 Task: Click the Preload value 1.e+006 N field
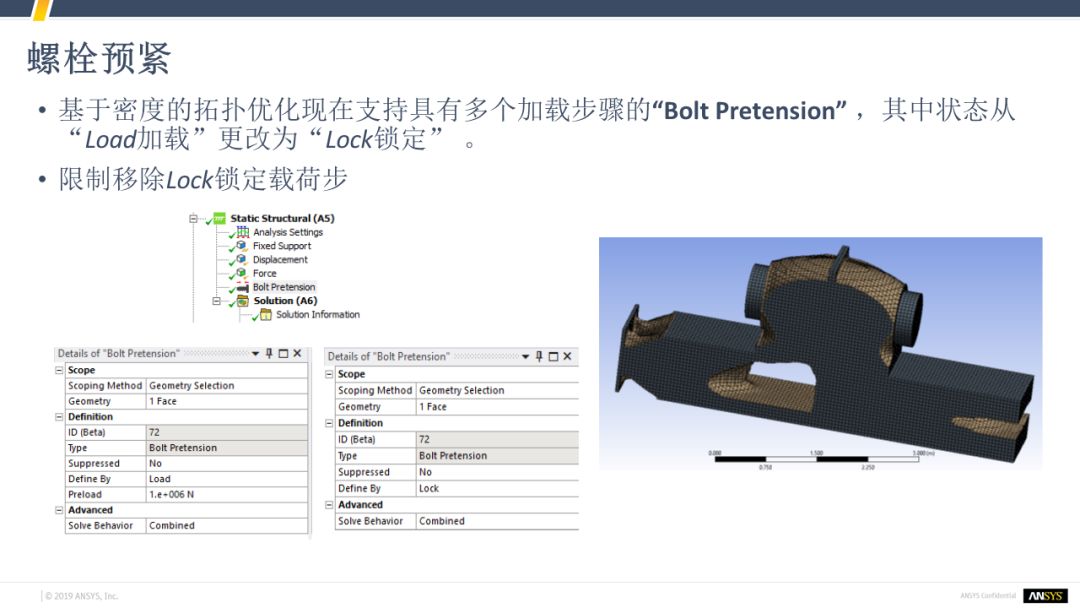click(226, 494)
